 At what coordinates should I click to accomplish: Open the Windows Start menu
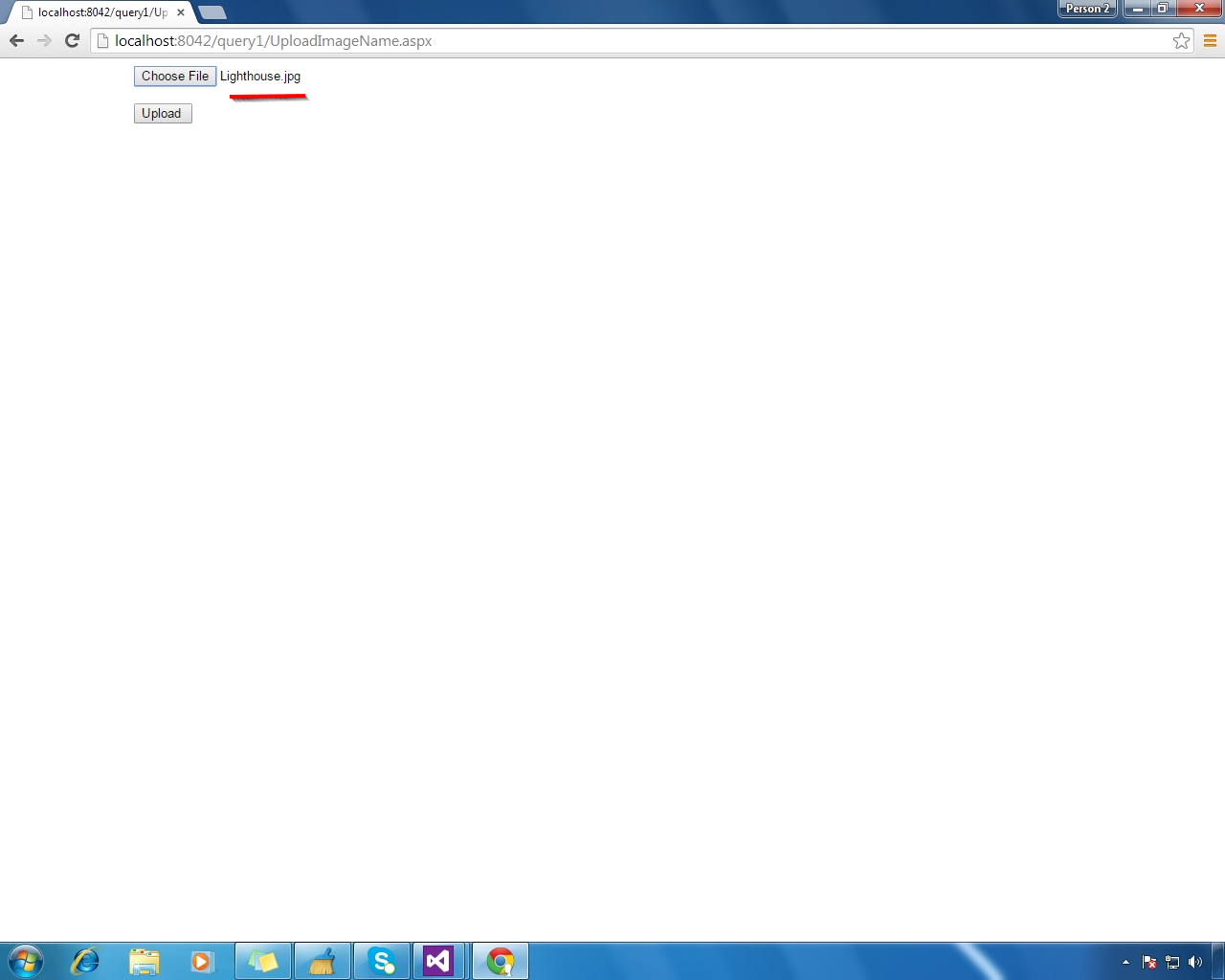pyautogui.click(x=24, y=960)
